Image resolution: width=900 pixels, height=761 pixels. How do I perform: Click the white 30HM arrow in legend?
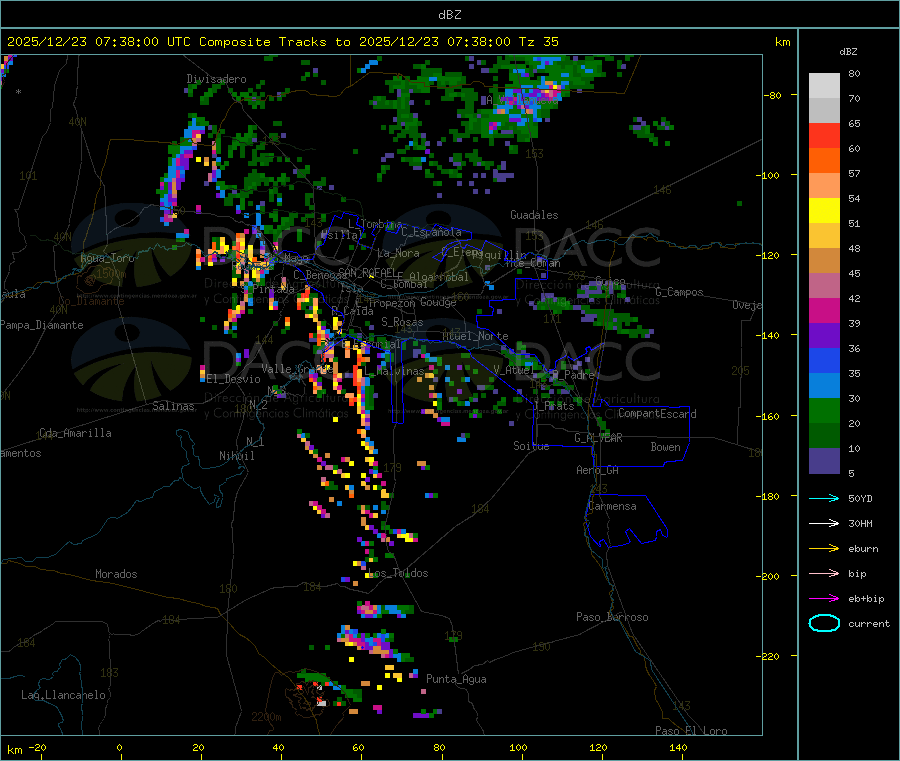click(824, 523)
